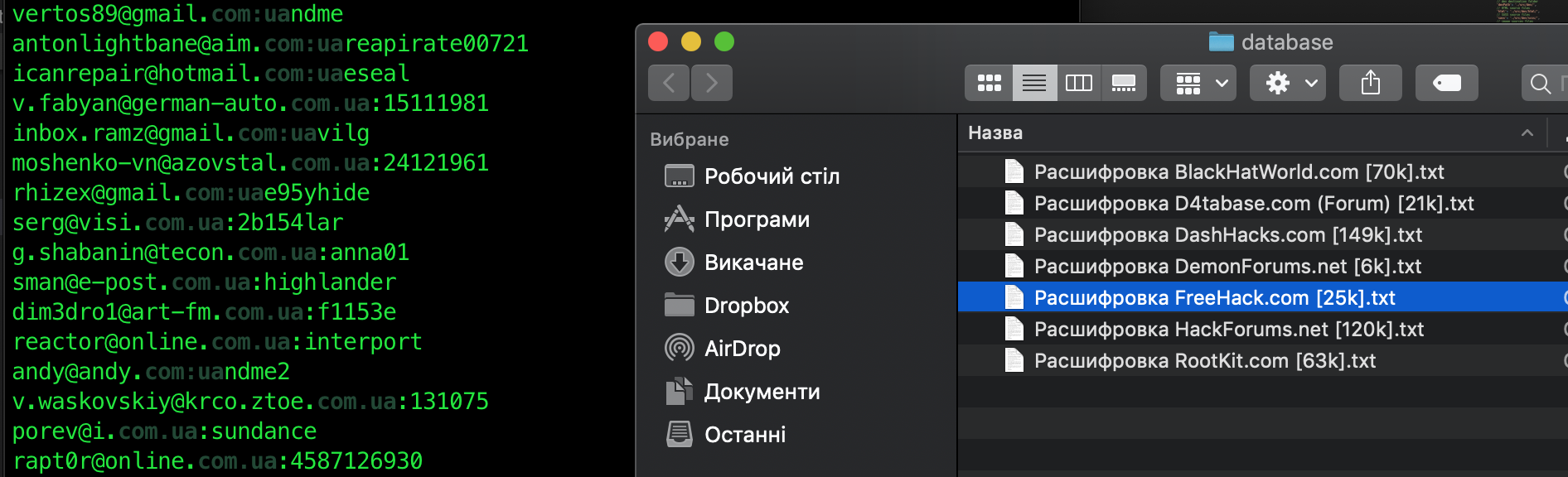Screen dimensions: 1568x477
Task: Open Програми in the sidebar
Action: [x=738, y=219]
